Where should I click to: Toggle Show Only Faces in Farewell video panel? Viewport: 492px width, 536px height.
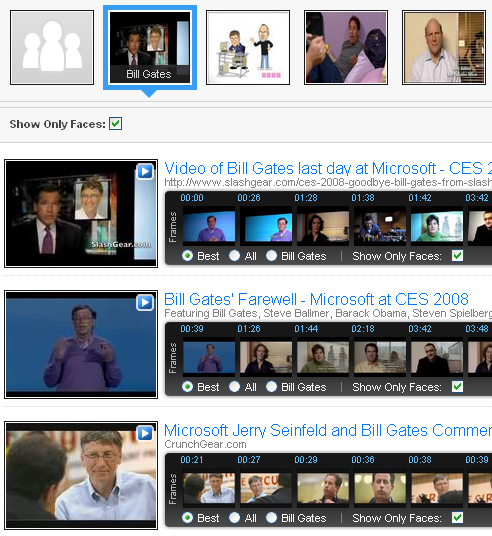coord(457,387)
